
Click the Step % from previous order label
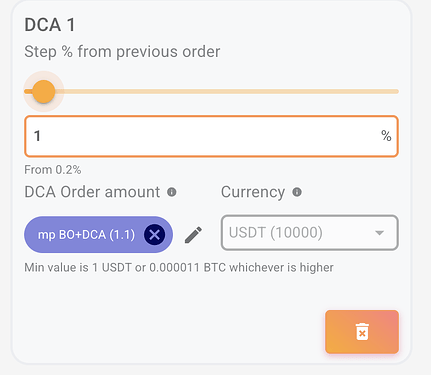[122, 52]
